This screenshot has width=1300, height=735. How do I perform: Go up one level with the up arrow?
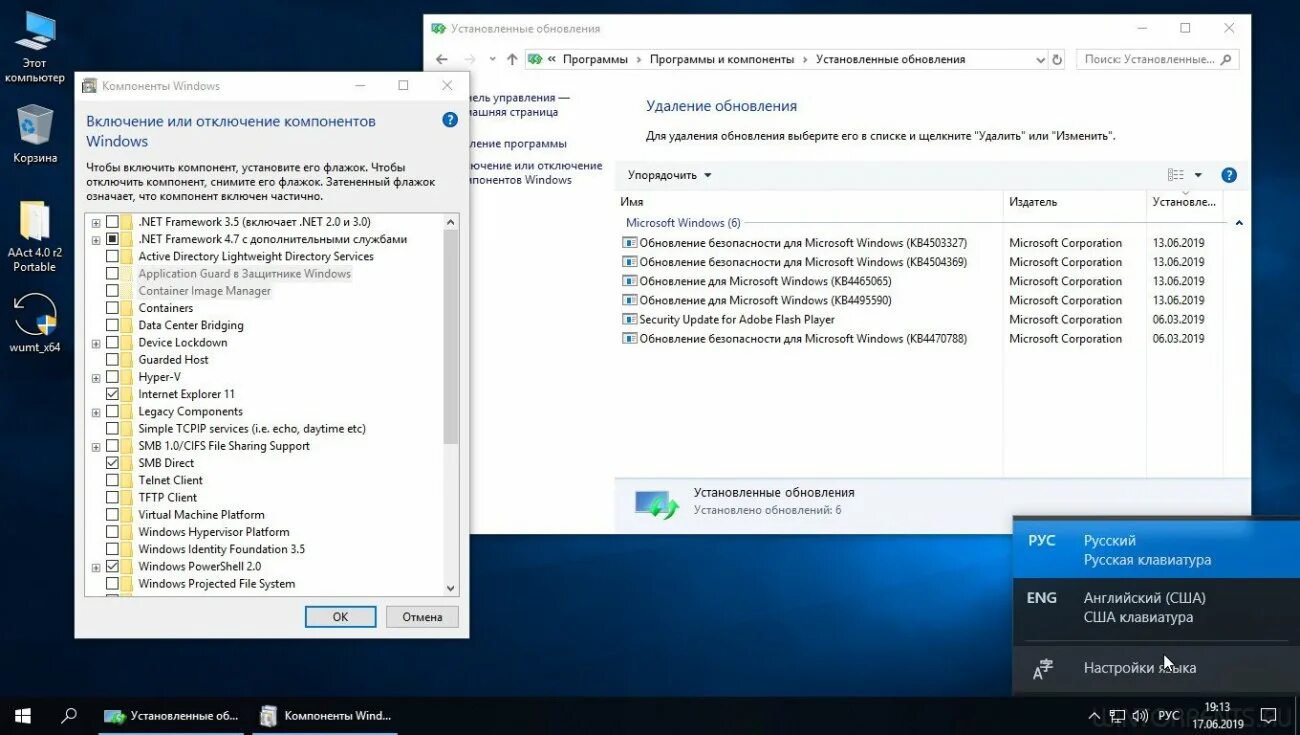coord(512,59)
